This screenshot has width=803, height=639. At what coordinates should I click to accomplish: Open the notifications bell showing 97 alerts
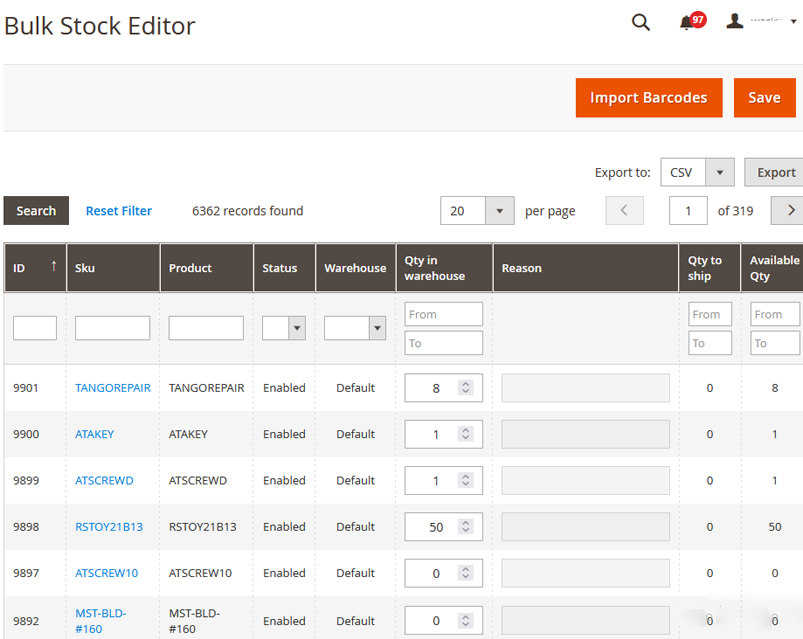(688, 22)
